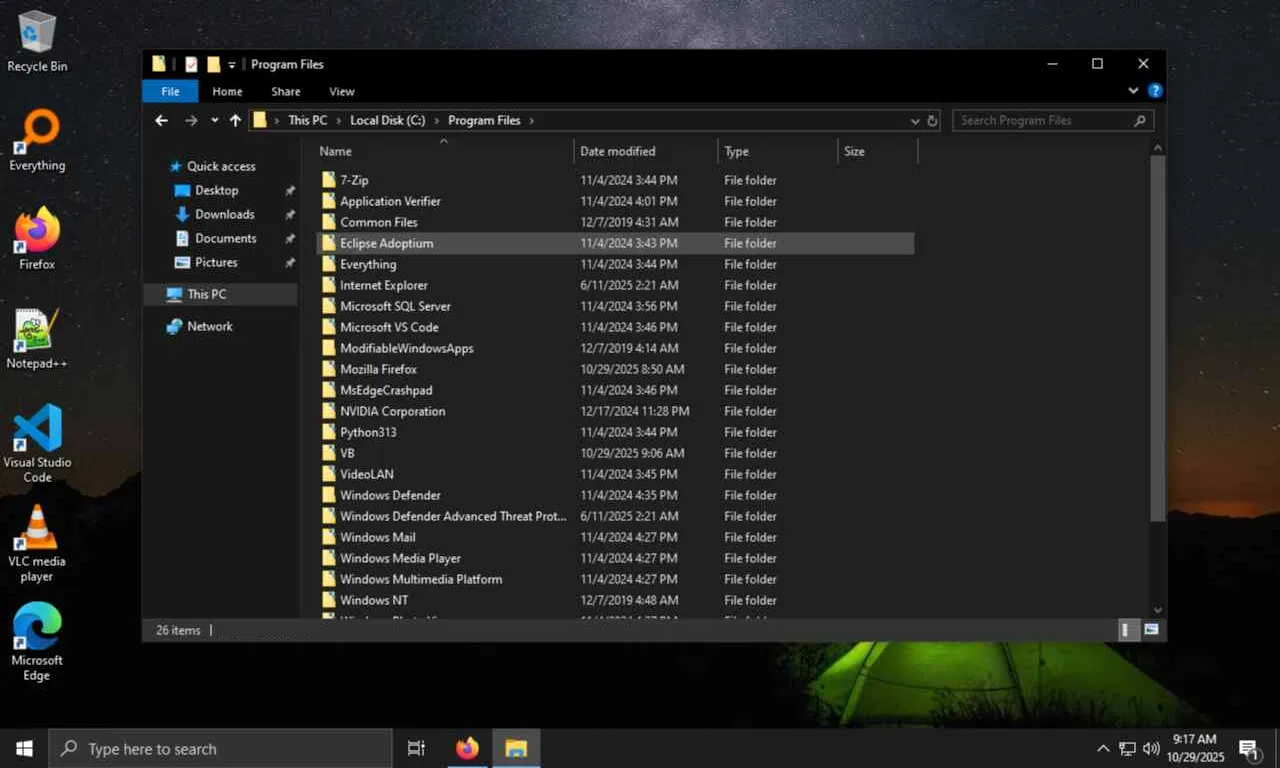Viewport: 1280px width, 768px height.
Task: Expand the chevron after This PC breadcrumb
Action: tap(338, 120)
